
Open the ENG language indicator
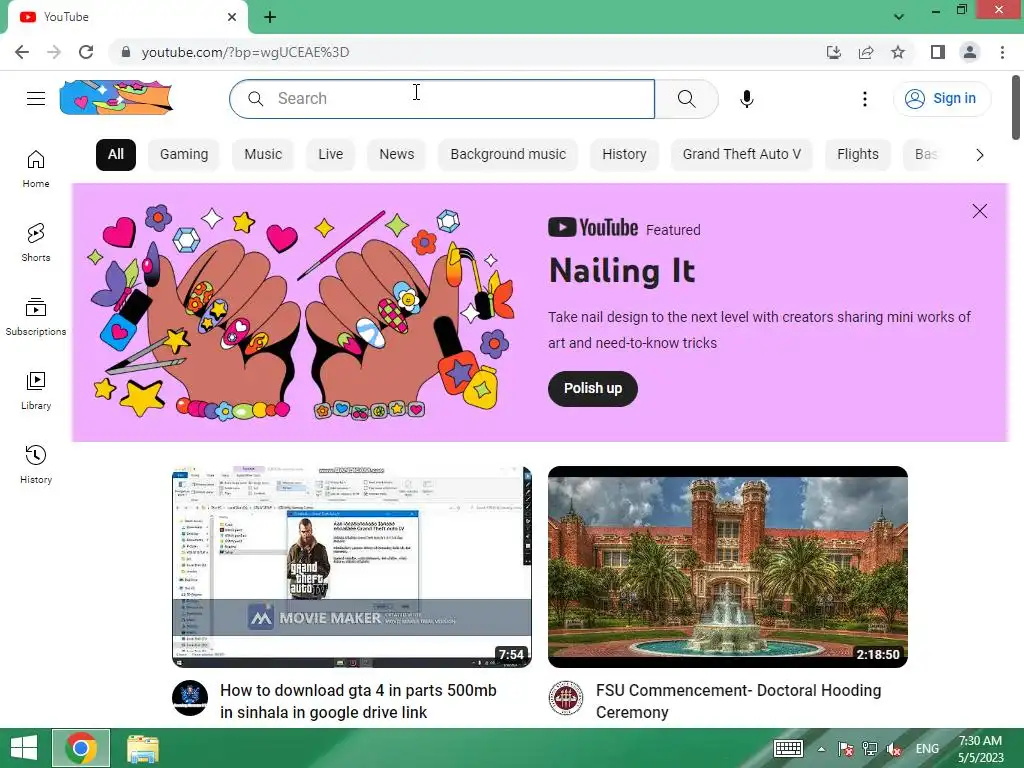[x=927, y=749]
